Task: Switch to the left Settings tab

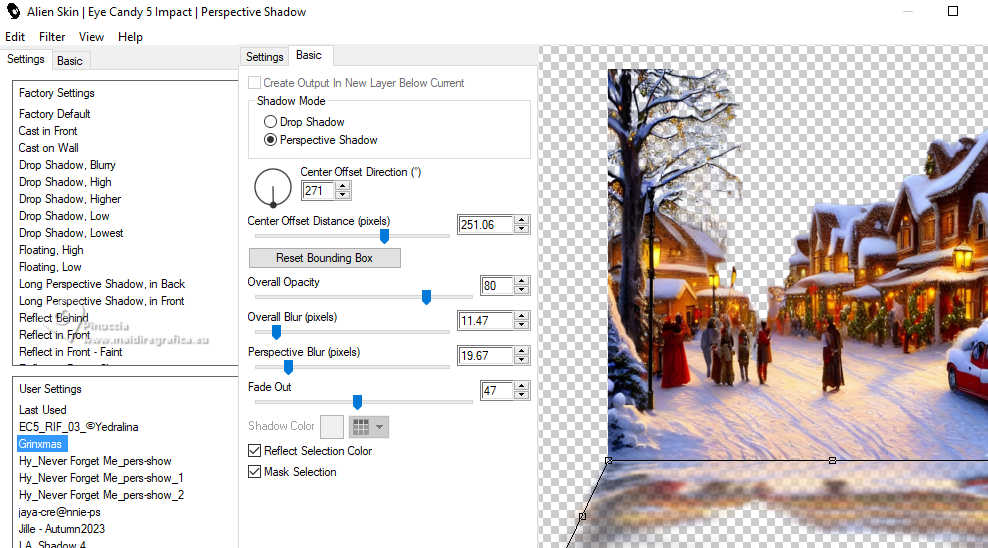Action: tap(26, 59)
